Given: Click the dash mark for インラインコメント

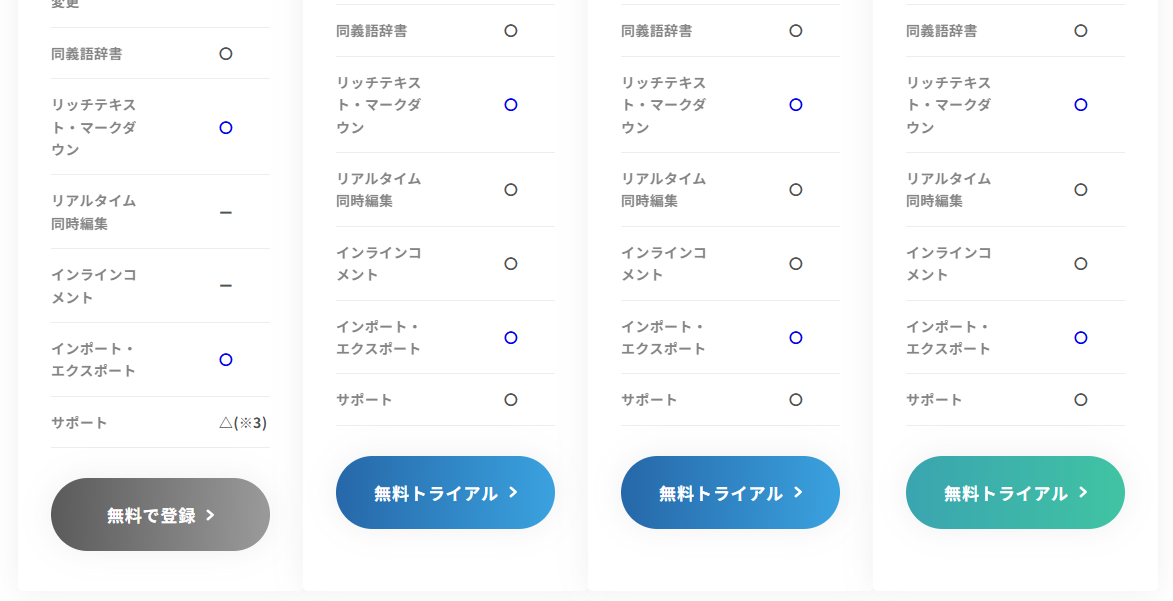Looking at the screenshot, I should point(226,286).
